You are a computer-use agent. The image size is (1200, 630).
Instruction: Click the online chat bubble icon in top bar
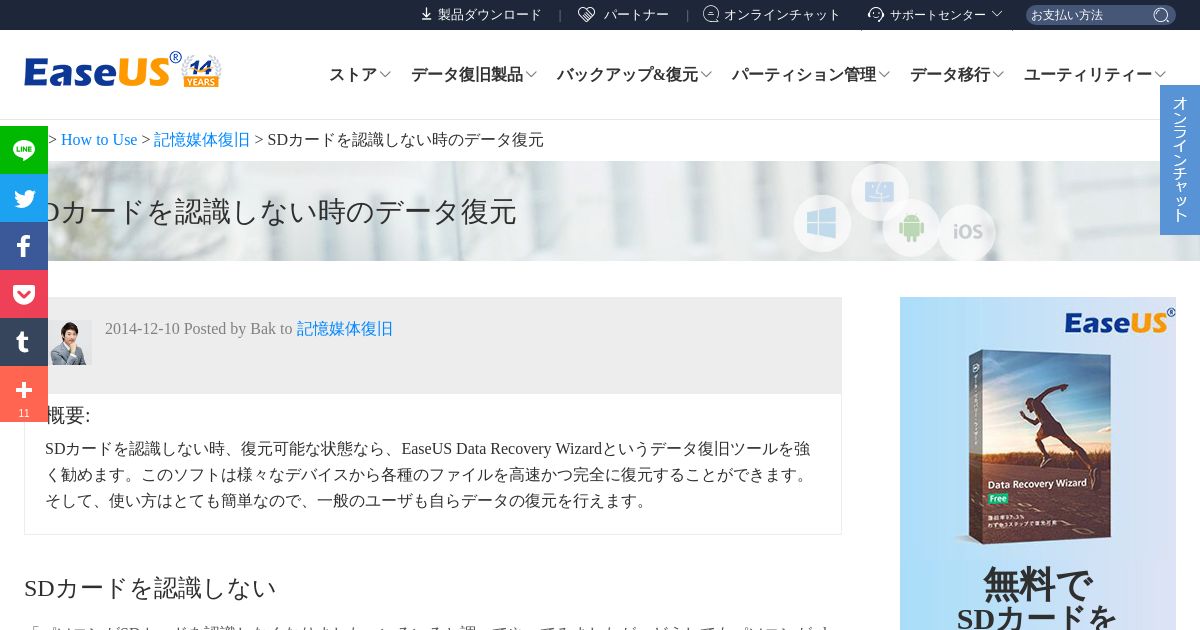tap(711, 14)
